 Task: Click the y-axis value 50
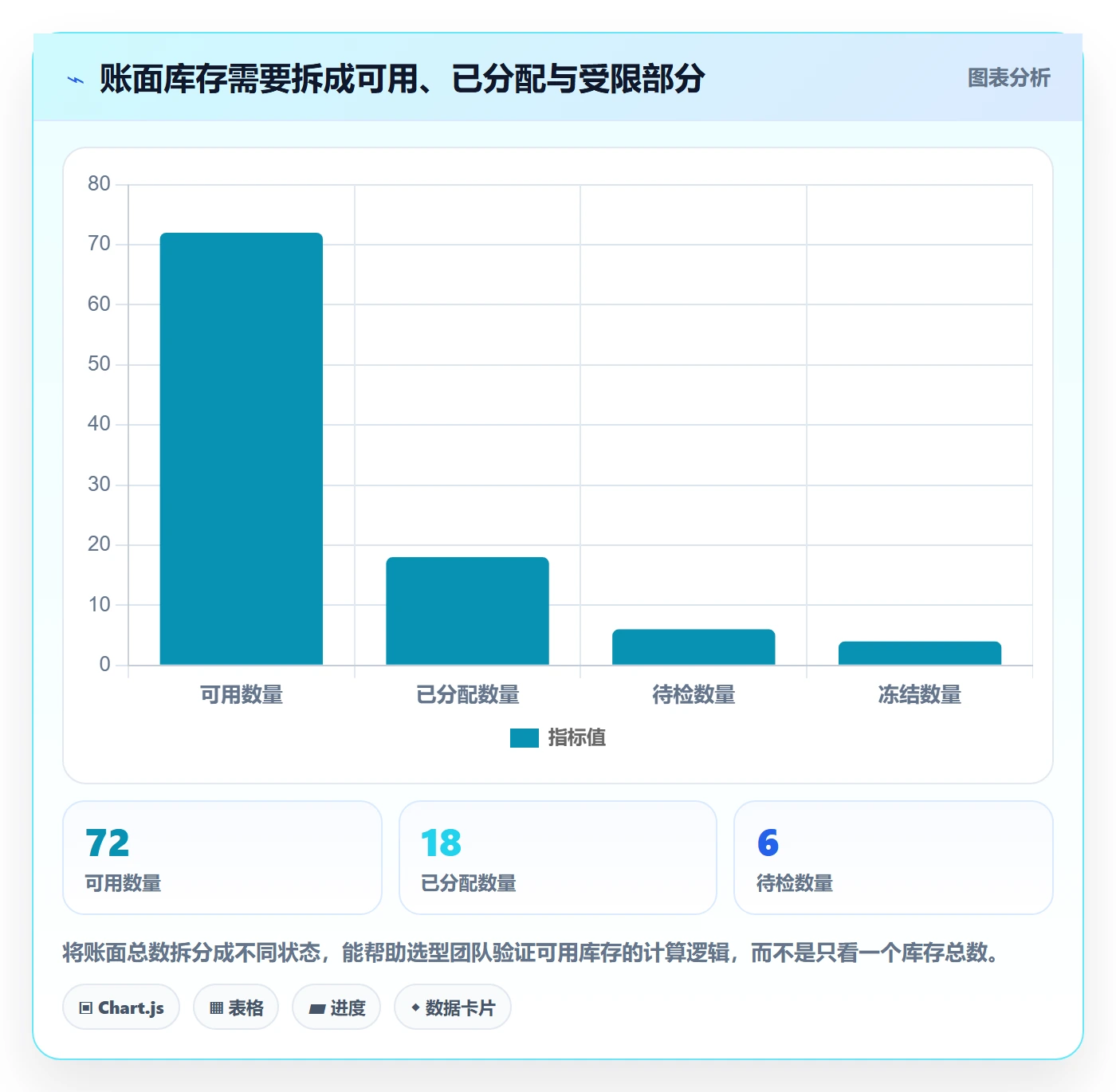[99, 364]
